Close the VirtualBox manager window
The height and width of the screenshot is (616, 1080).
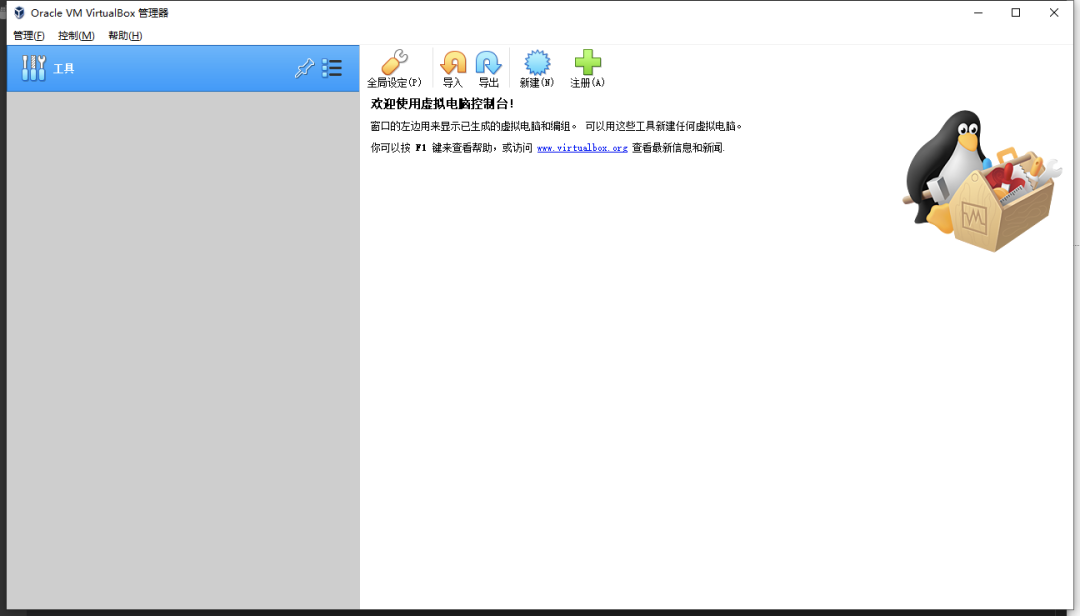click(x=1054, y=12)
